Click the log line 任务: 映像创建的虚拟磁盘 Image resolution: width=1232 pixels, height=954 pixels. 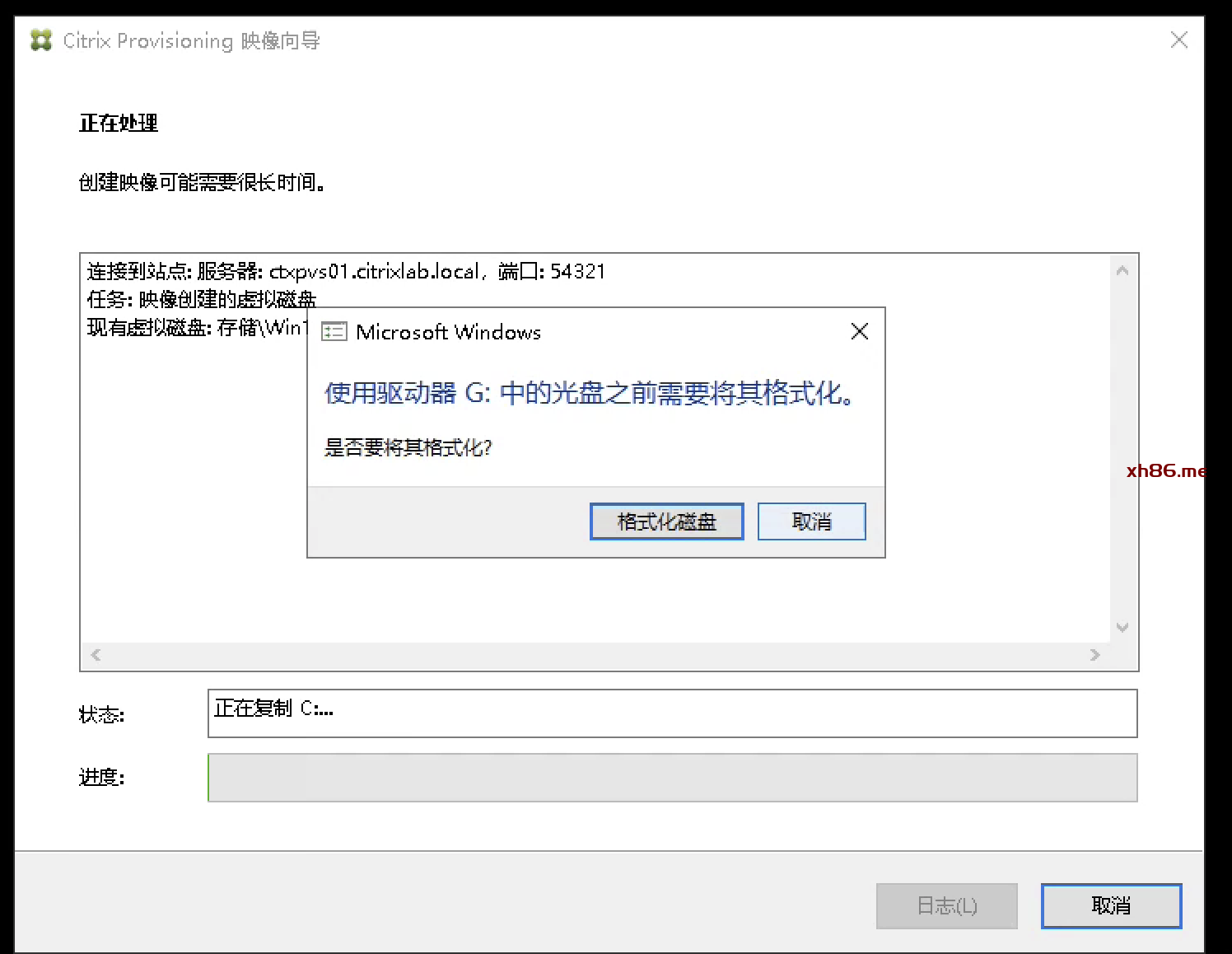click(x=202, y=298)
